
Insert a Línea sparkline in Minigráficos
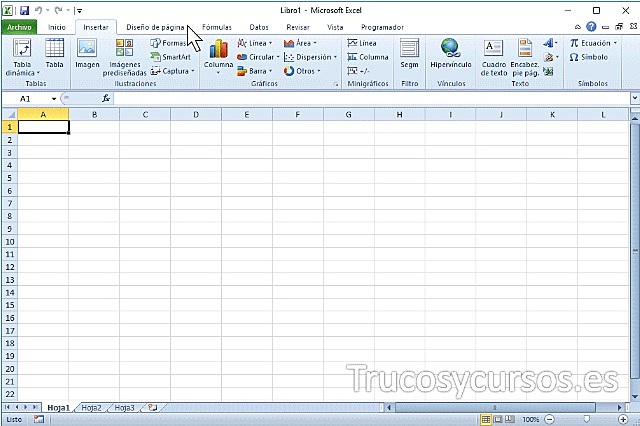(x=362, y=43)
